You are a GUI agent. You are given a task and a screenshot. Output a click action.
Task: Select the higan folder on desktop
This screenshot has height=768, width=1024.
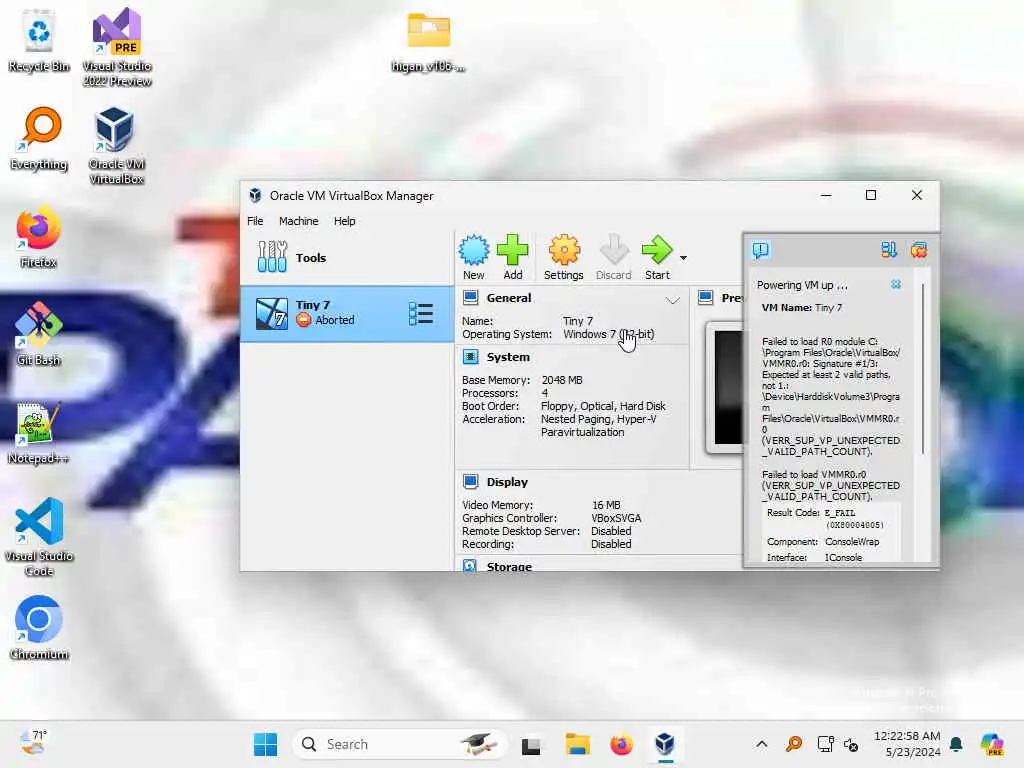point(428,42)
